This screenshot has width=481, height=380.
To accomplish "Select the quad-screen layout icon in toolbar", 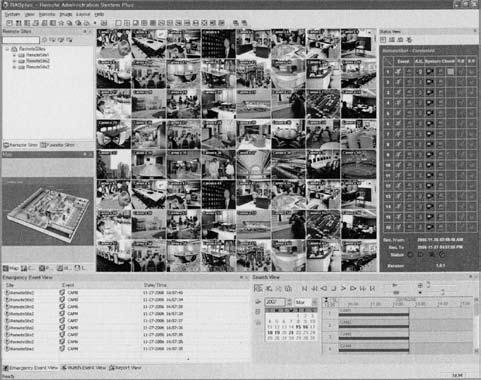I will coord(127,23).
